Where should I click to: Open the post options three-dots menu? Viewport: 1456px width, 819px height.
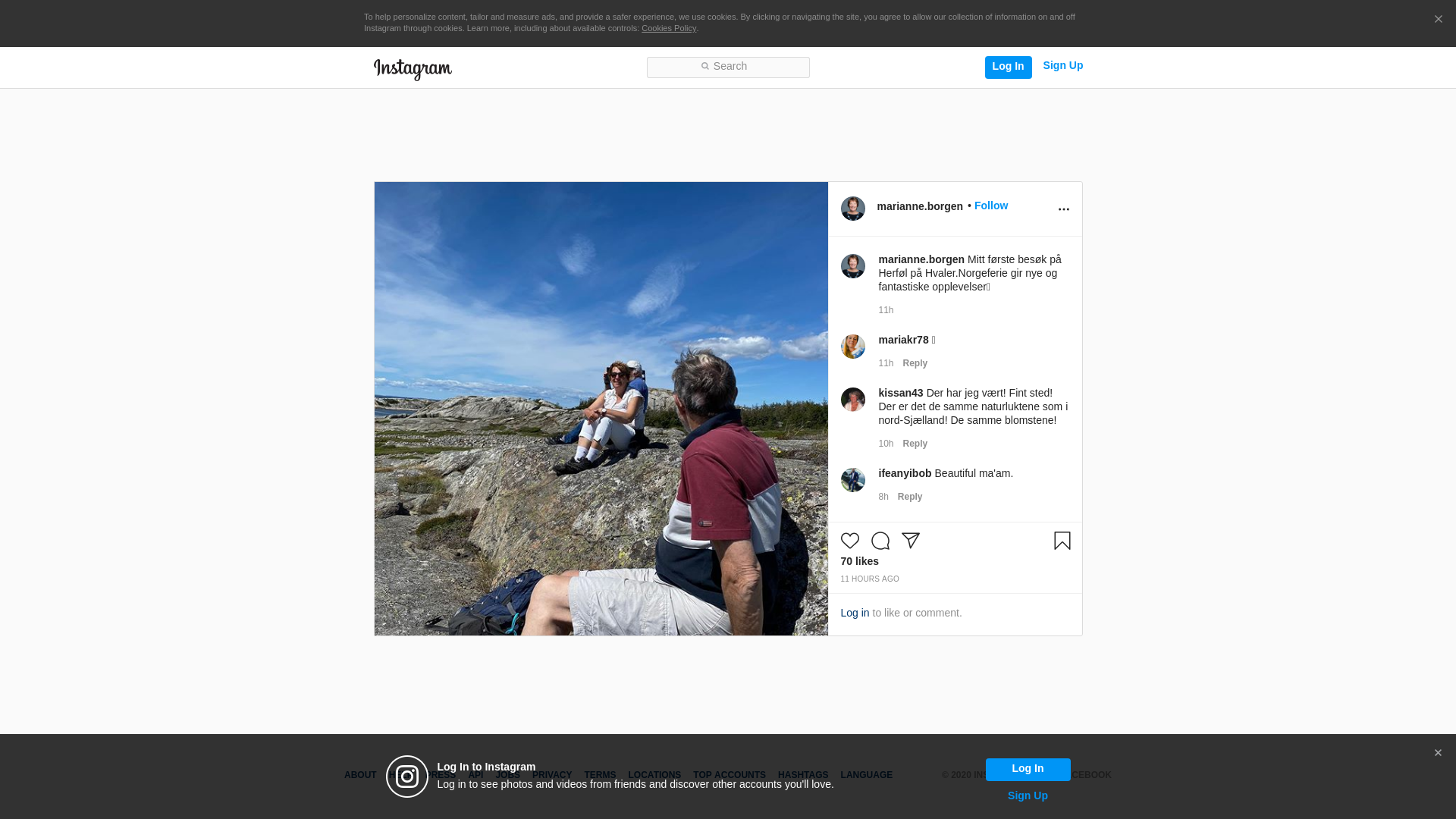(1063, 209)
